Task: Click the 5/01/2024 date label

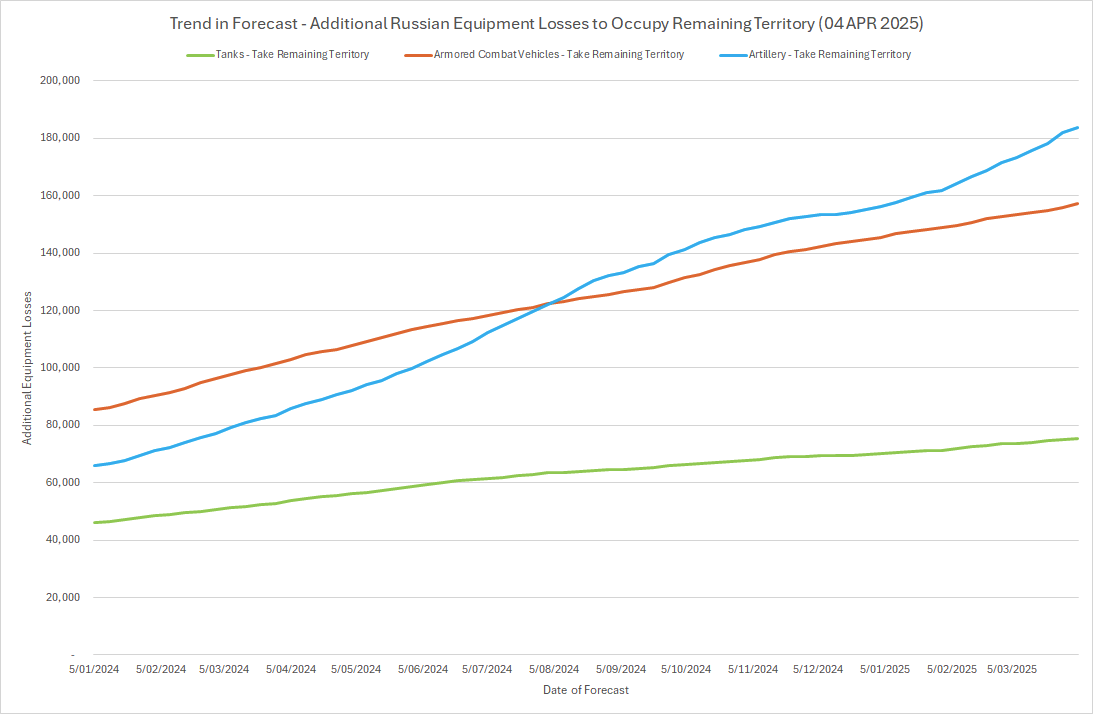Action: pyautogui.click(x=95, y=668)
